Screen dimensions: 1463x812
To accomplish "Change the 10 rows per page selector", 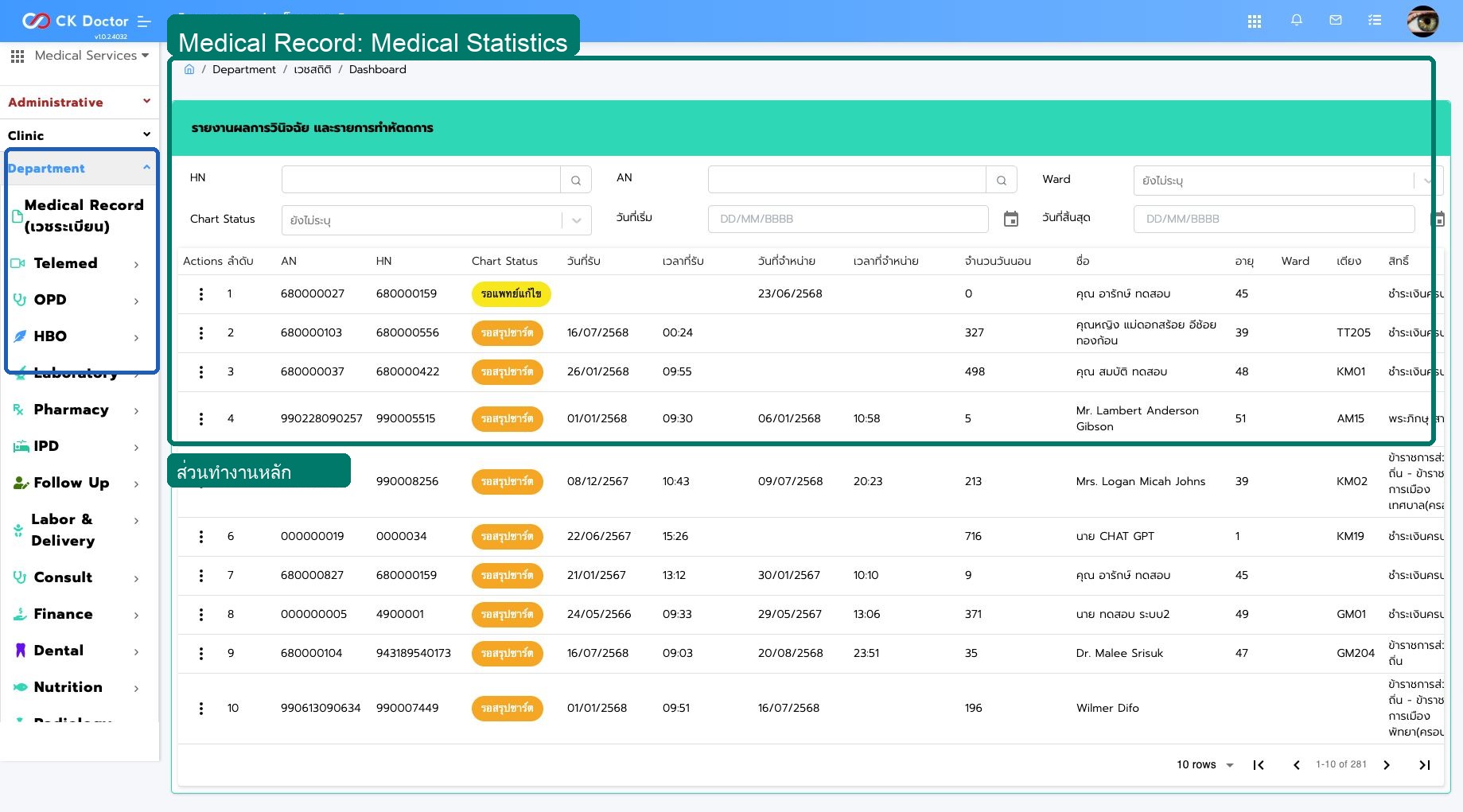I will (1204, 765).
